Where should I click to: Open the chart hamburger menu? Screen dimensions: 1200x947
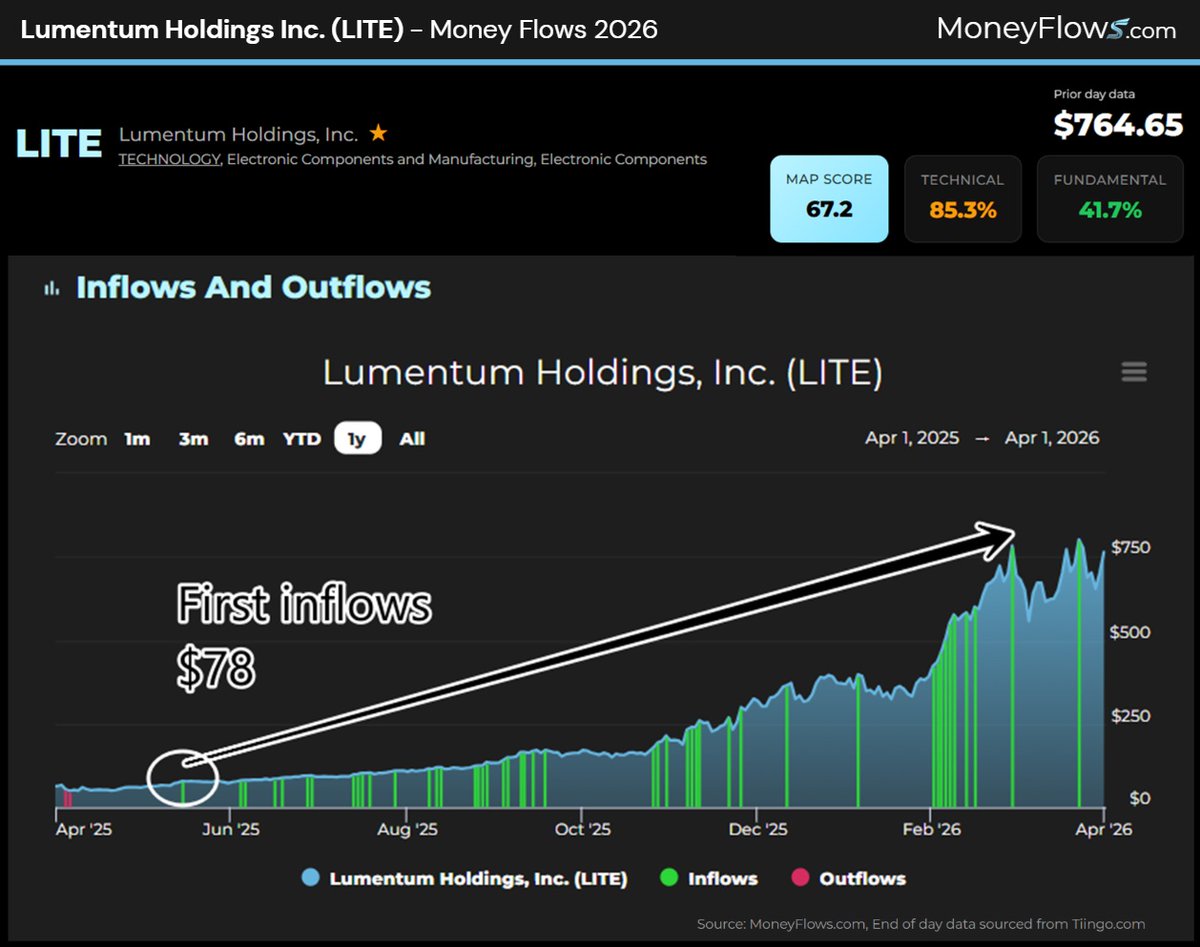click(1134, 372)
